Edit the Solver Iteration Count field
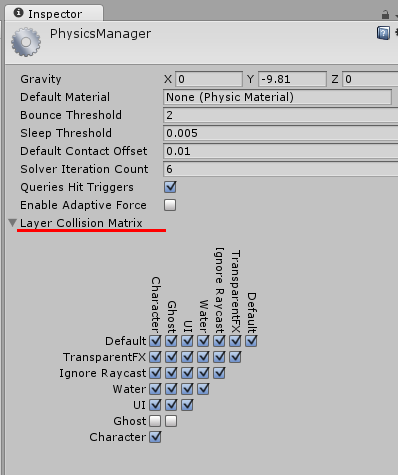 pyautogui.click(x=280, y=169)
